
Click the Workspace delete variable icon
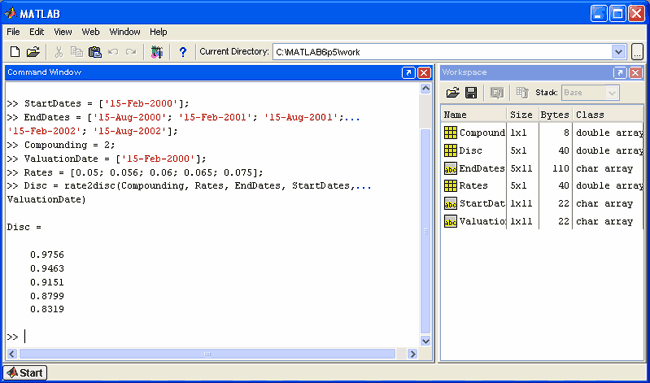[x=522, y=93]
